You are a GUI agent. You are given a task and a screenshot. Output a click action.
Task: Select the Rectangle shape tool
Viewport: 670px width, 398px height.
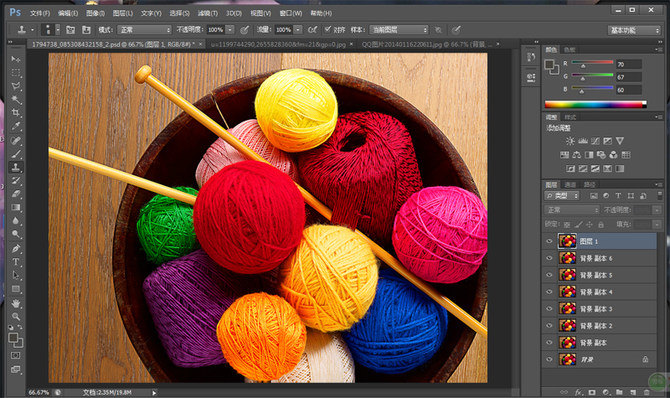point(16,289)
